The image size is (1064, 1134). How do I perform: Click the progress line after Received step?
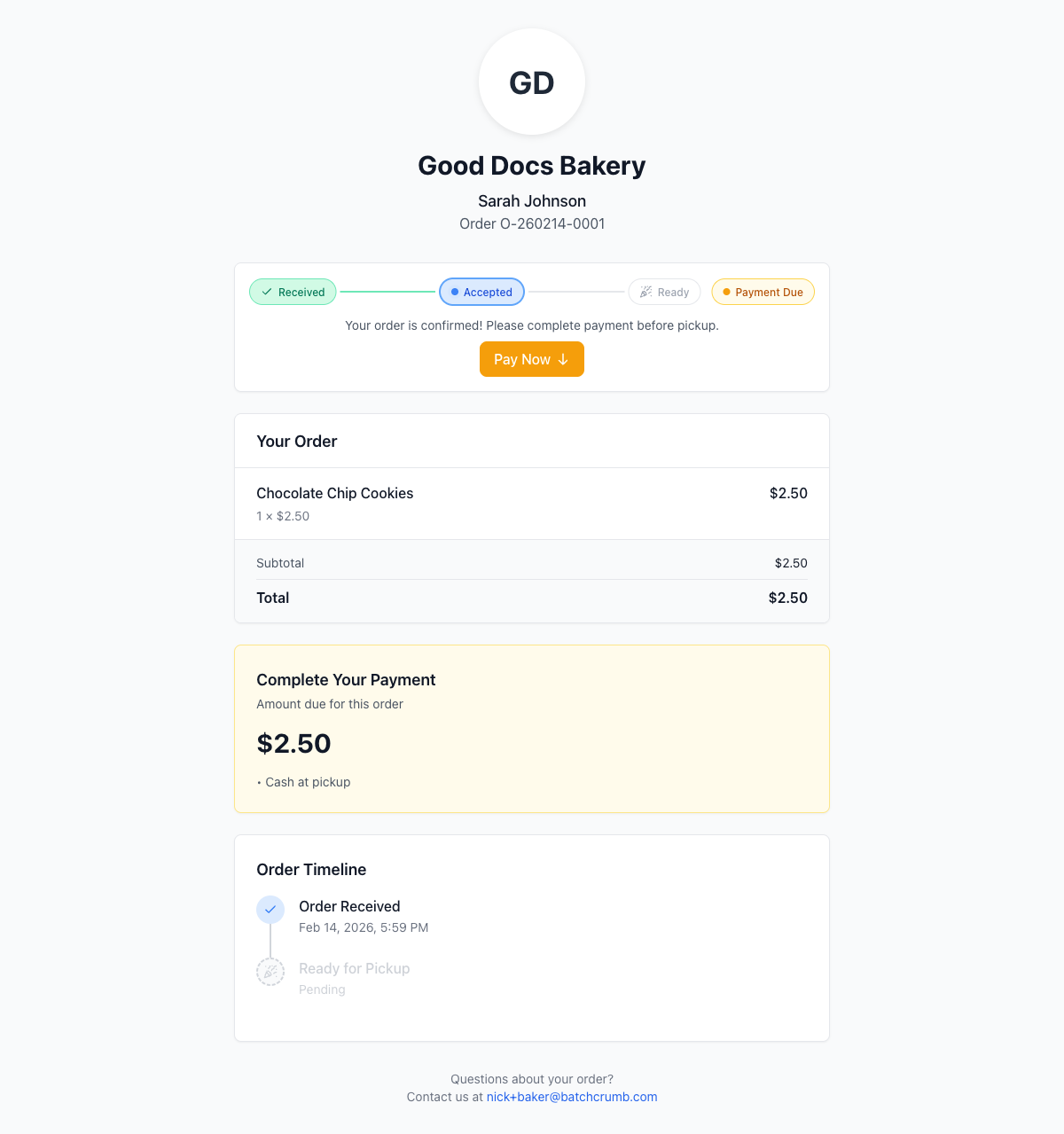(387, 292)
